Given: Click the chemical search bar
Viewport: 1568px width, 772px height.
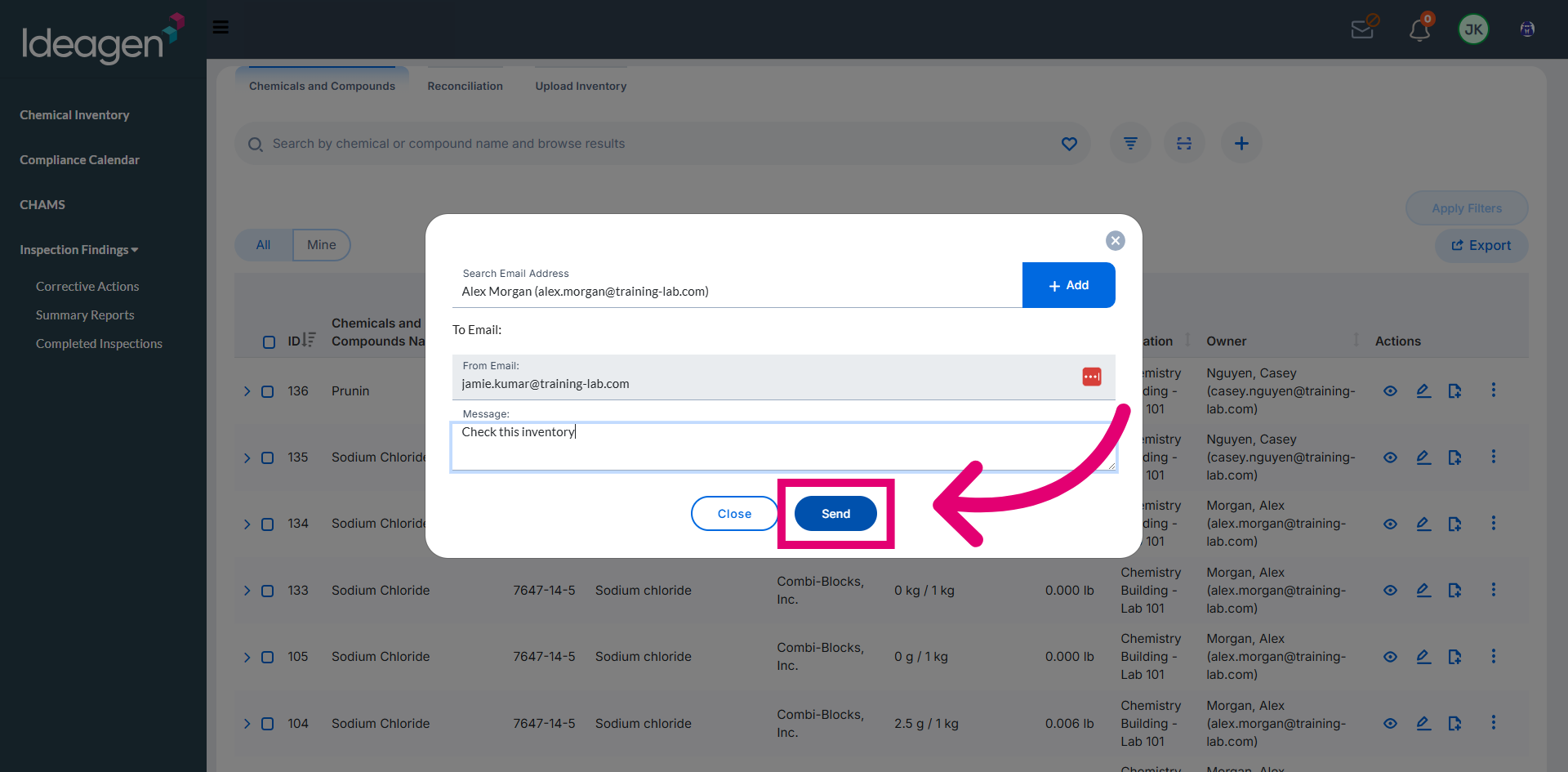Looking at the screenshot, I should click(x=661, y=144).
